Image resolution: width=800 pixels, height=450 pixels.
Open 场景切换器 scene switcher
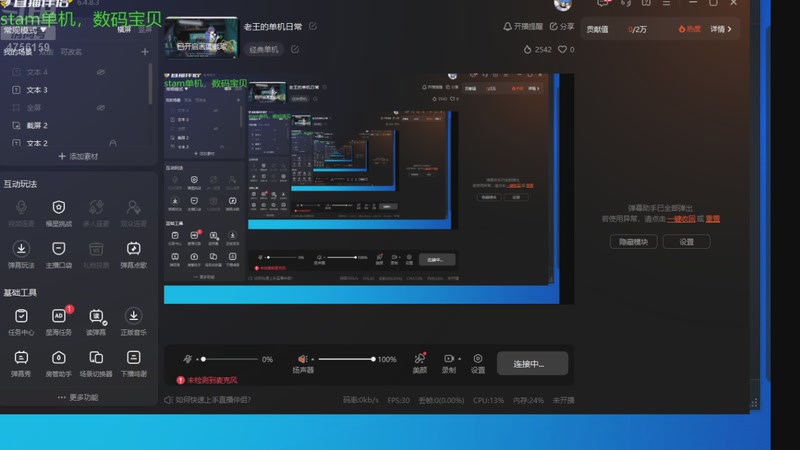(96, 363)
